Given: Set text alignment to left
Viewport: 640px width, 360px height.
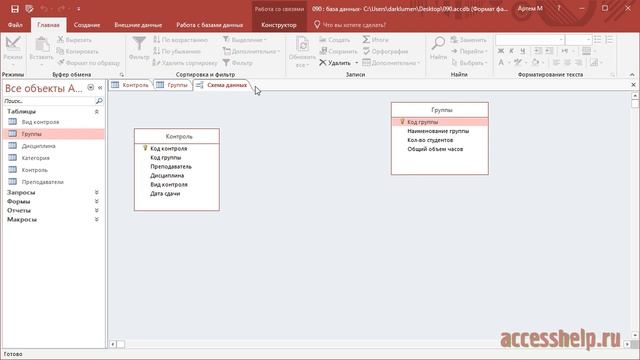Looking at the screenshot, I should pyautogui.click(x=556, y=62).
